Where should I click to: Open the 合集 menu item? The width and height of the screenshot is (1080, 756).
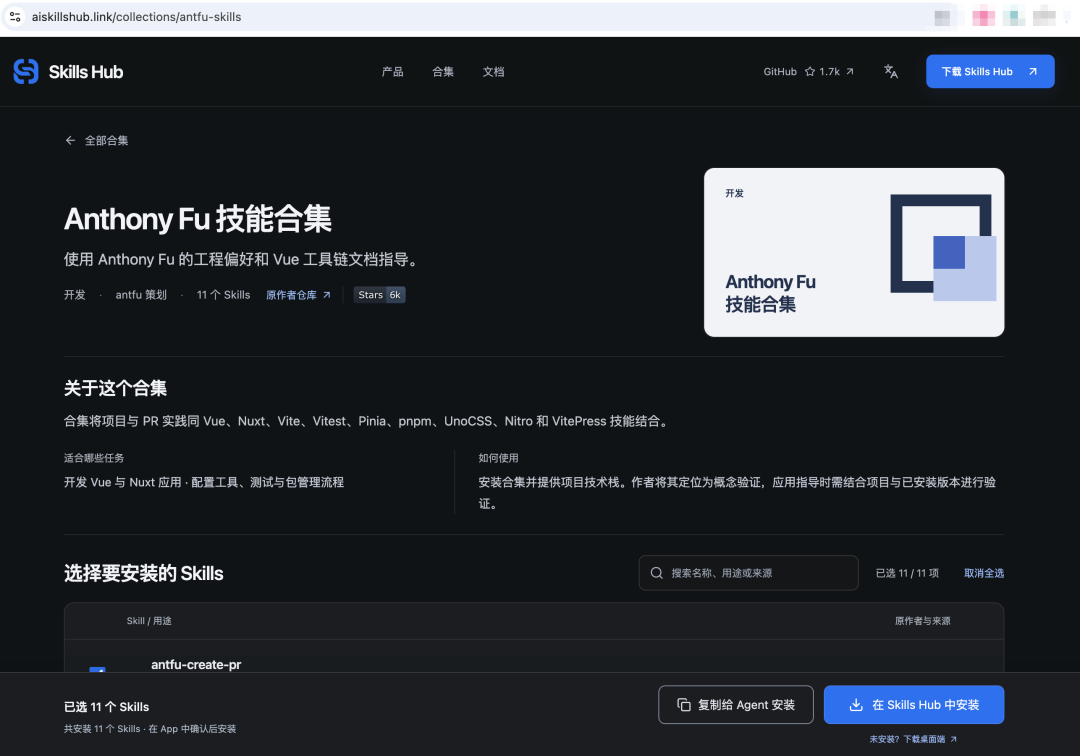tap(443, 72)
